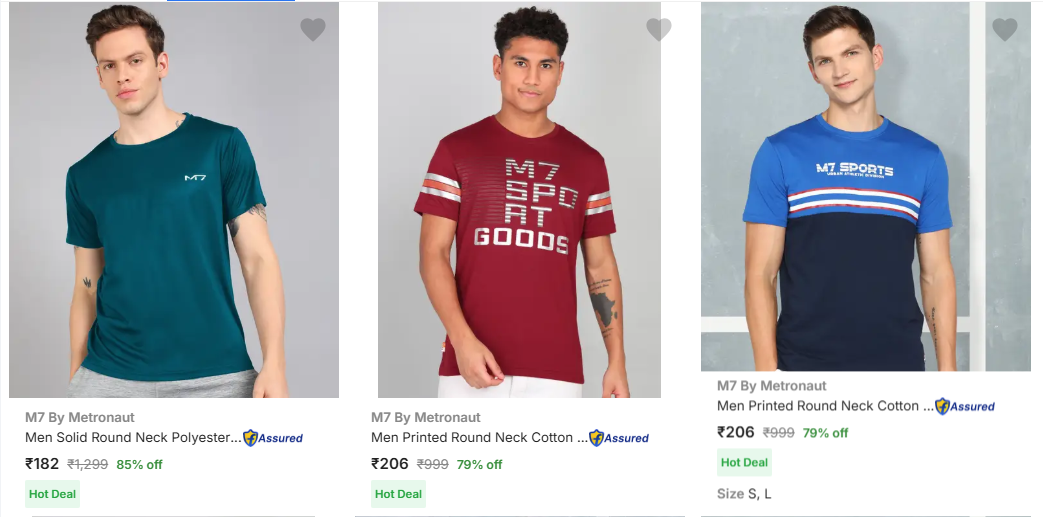The image size is (1043, 517).
Task: Click the Assured badge on the blue t-shirt
Action: 965,406
